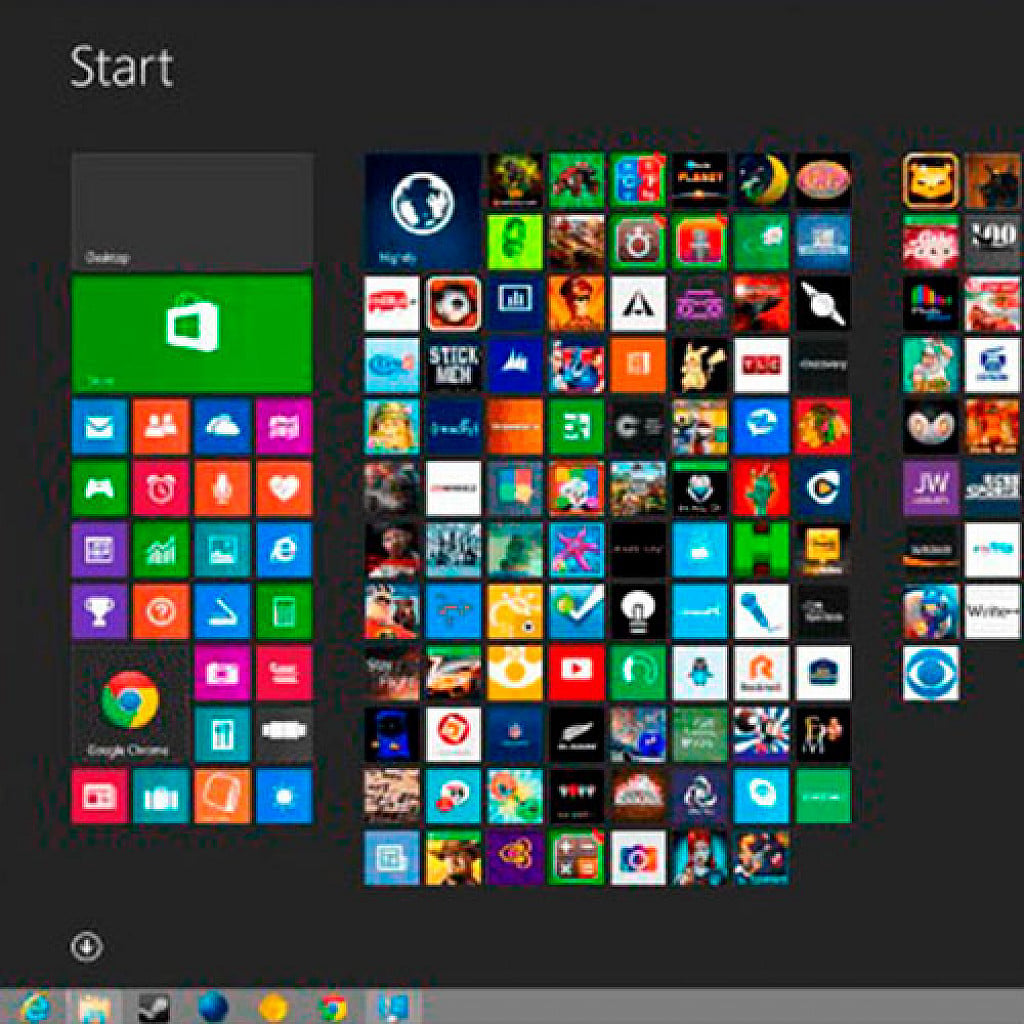This screenshot has width=1024, height=1024.
Task: Open the CBS eye logo tile
Action: pyautogui.click(x=931, y=673)
